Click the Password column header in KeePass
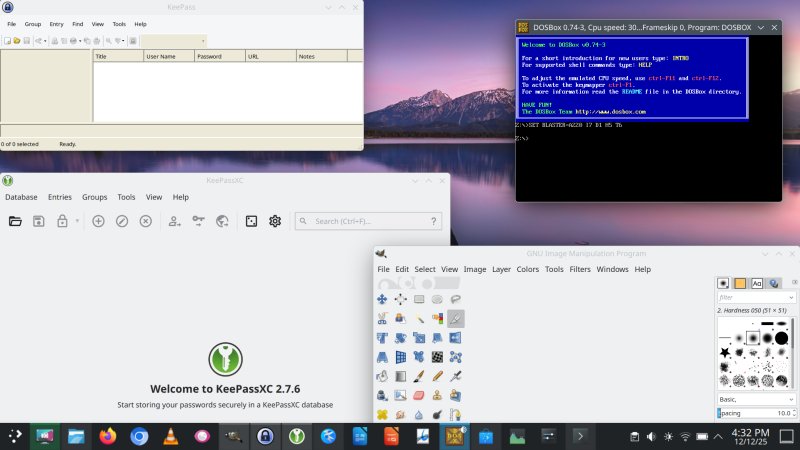 (219, 57)
